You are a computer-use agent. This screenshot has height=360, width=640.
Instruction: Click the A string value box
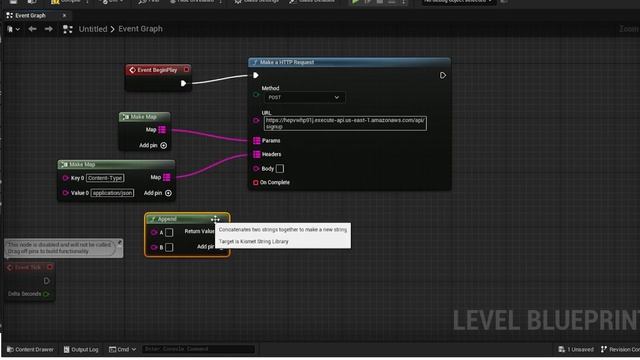(169, 233)
